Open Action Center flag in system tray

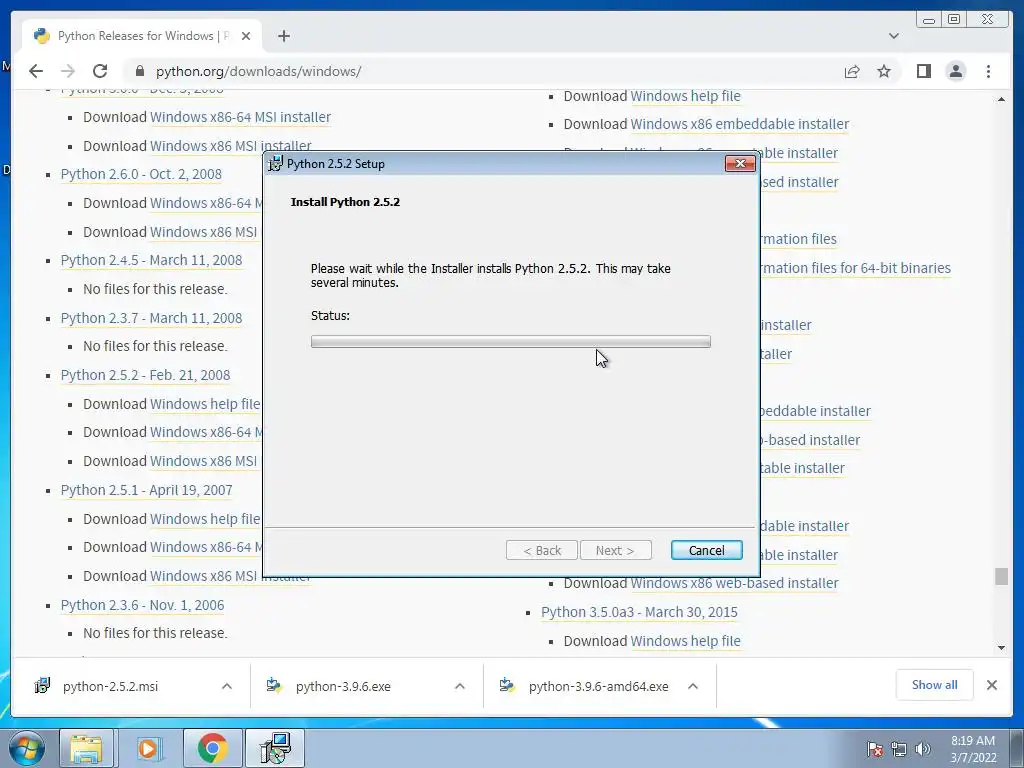874,749
